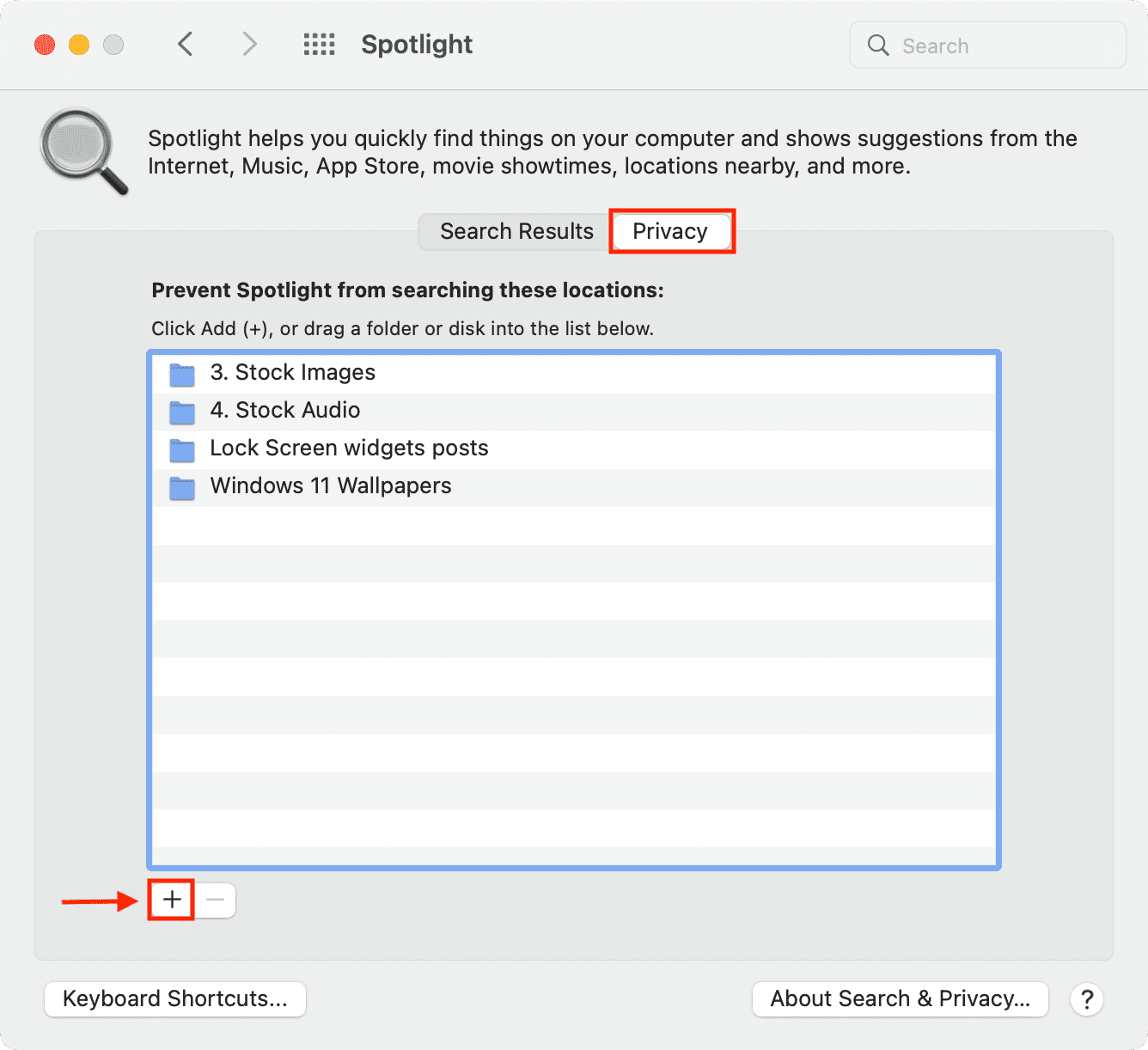Click the folder icon beside Windows 11 Wallpapers
The width and height of the screenshot is (1148, 1050).
(x=182, y=487)
